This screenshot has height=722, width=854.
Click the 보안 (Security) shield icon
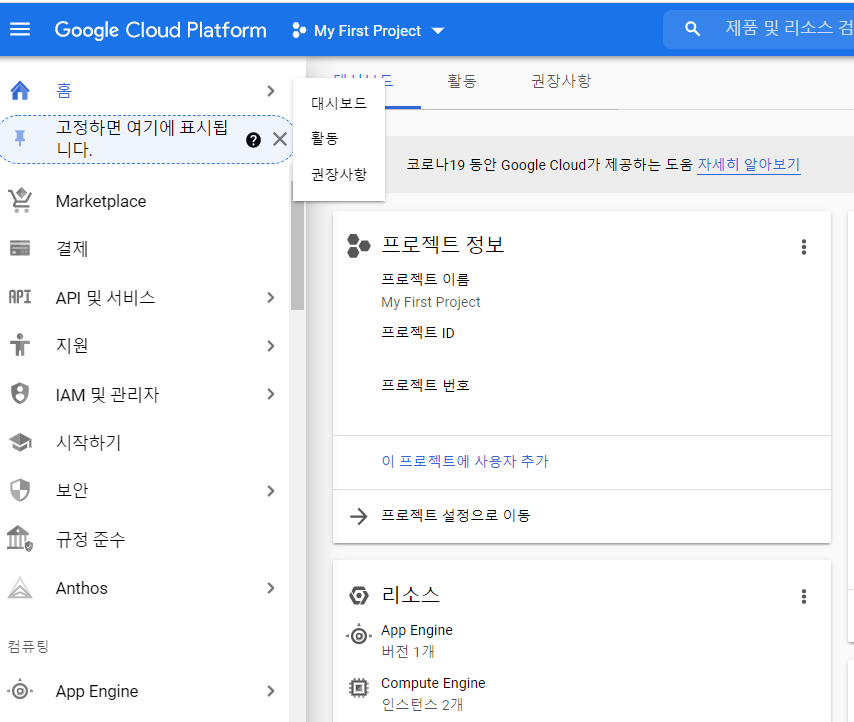pyautogui.click(x=20, y=490)
